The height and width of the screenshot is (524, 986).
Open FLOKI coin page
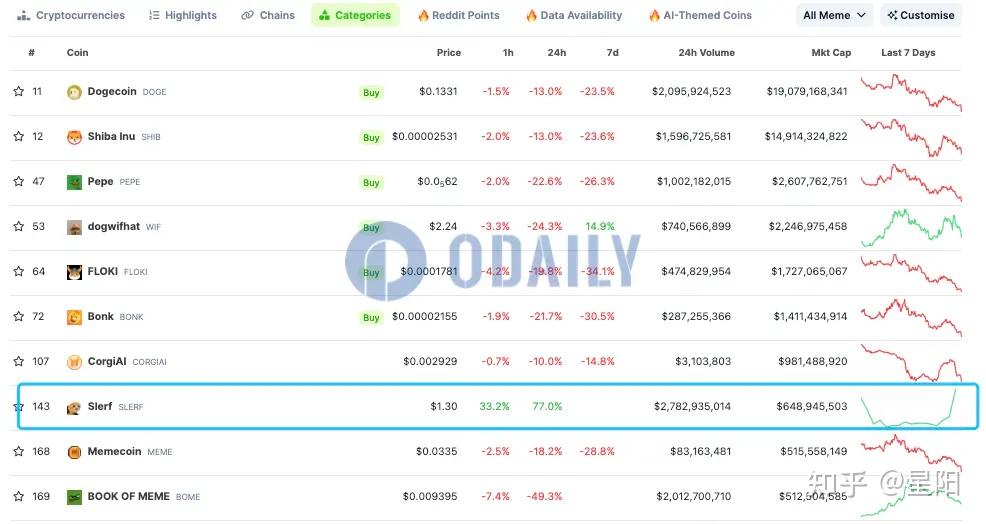pos(102,272)
